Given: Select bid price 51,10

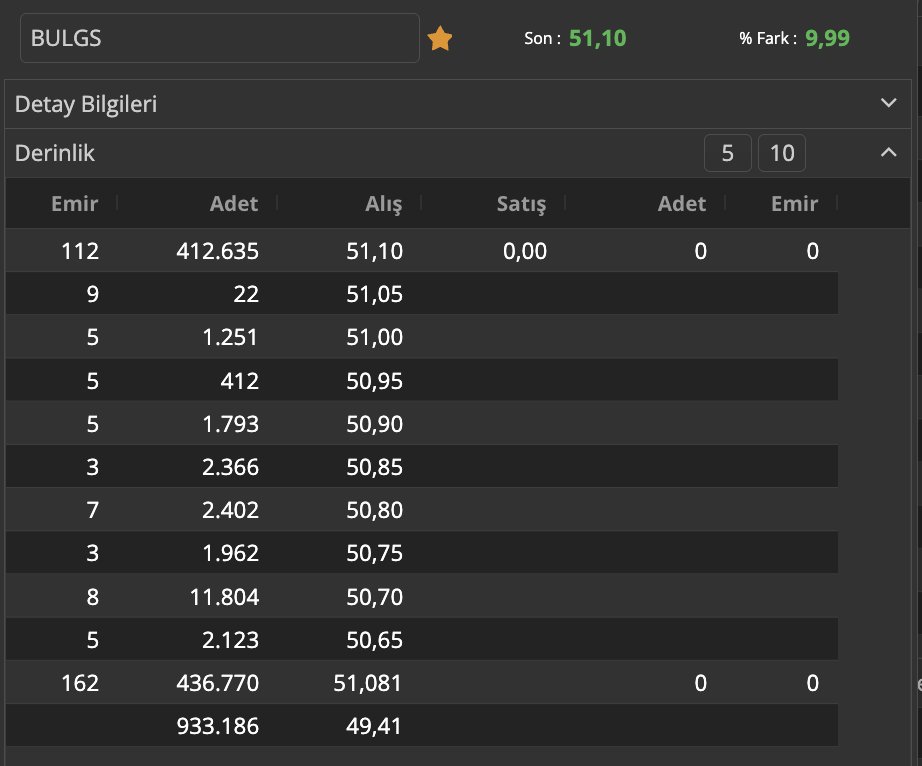Looking at the screenshot, I should click(x=375, y=251).
